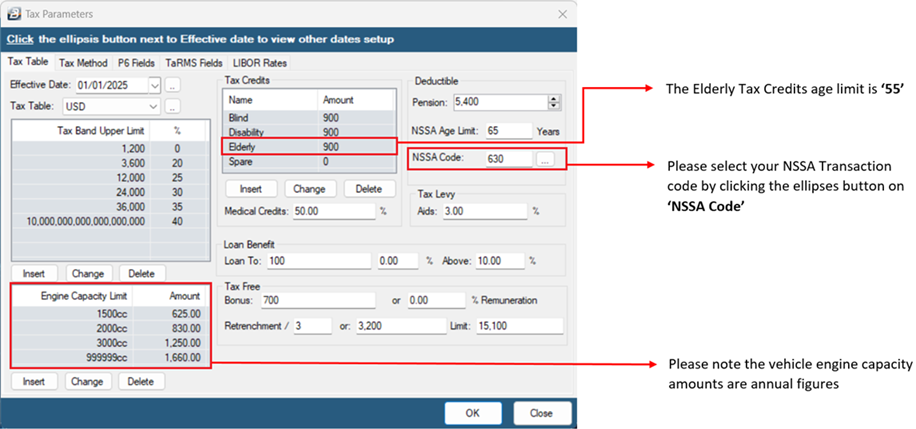This screenshot has width=916, height=429.
Task: Click the Retrenchment Limit field
Action: coord(519,326)
